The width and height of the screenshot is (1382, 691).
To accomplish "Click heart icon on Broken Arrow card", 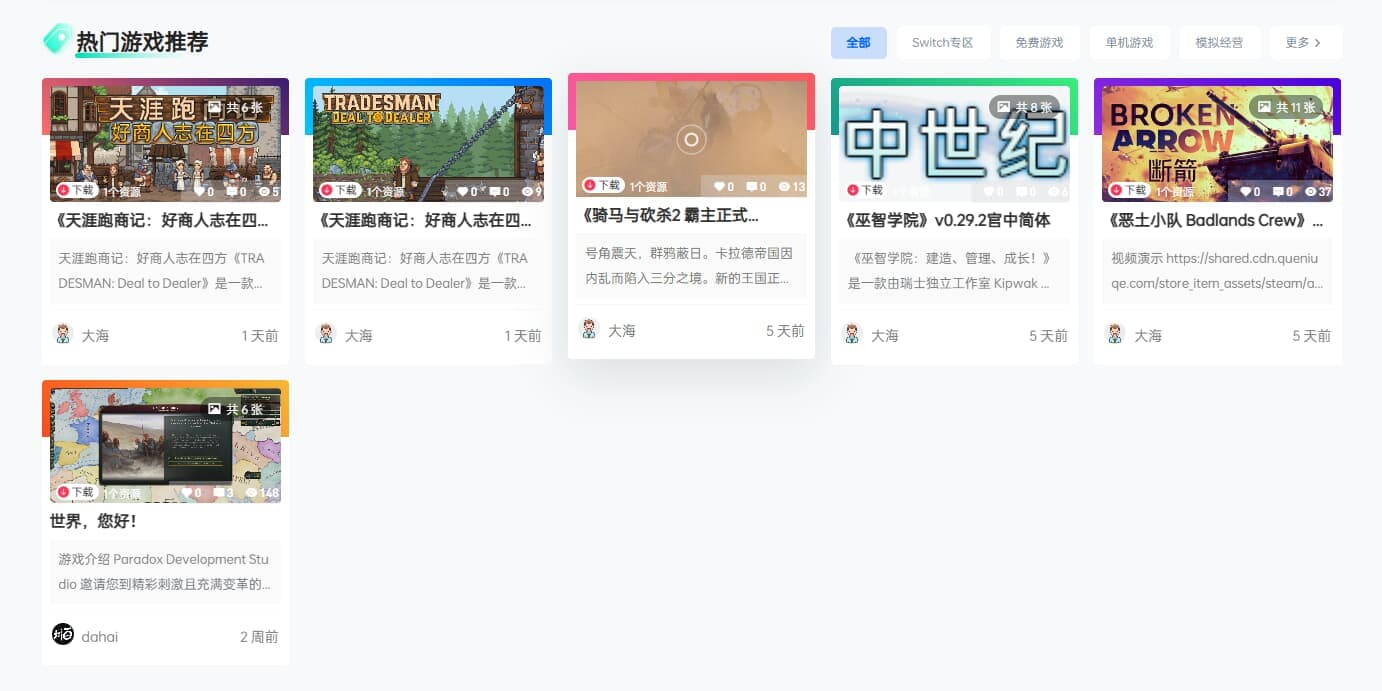I will tap(1245, 191).
